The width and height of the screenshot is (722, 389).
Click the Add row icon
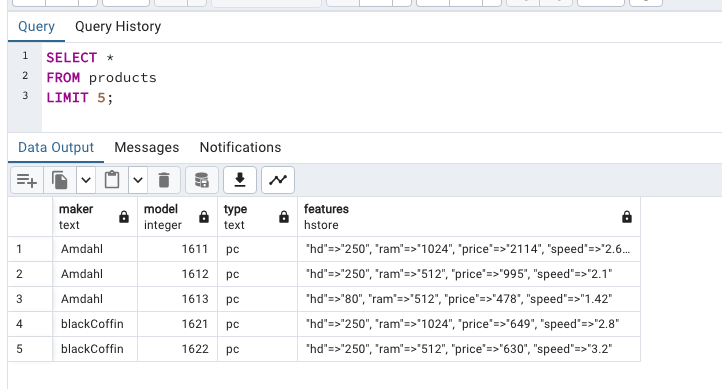[27, 180]
